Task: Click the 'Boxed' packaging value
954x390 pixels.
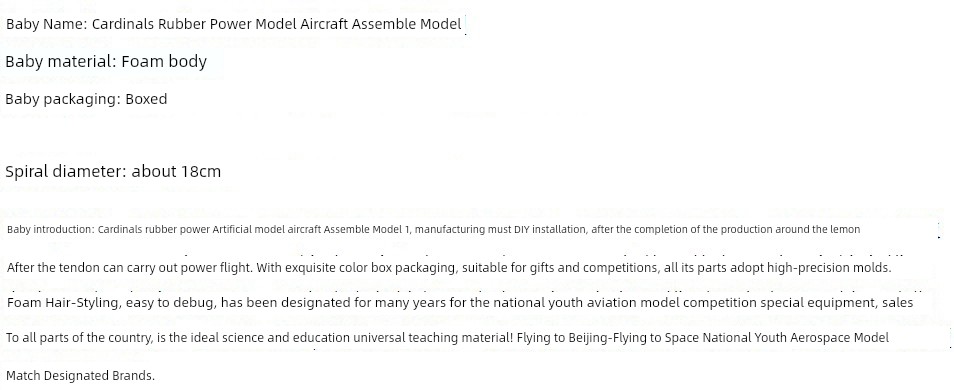Action: pos(146,99)
